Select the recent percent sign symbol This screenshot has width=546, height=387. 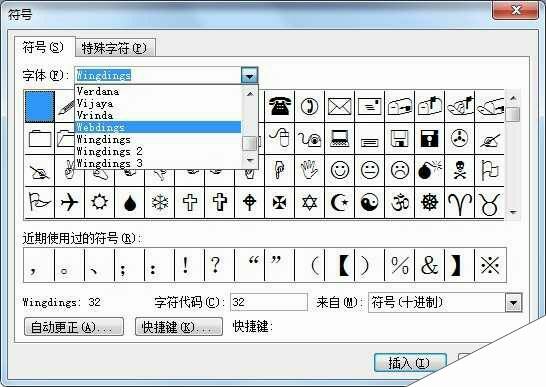399,265
